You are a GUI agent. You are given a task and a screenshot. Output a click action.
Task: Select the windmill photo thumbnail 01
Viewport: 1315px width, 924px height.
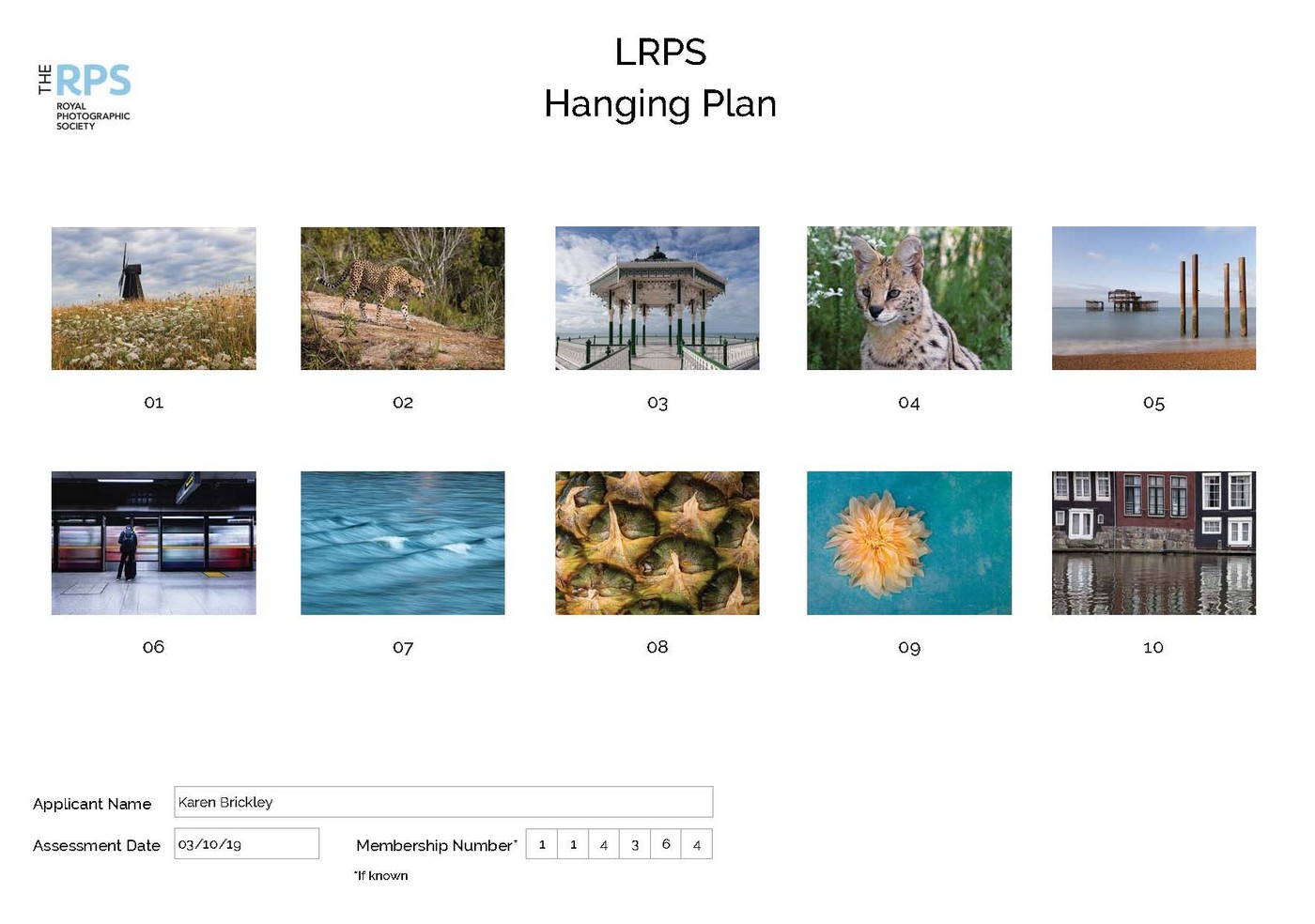[x=153, y=299]
